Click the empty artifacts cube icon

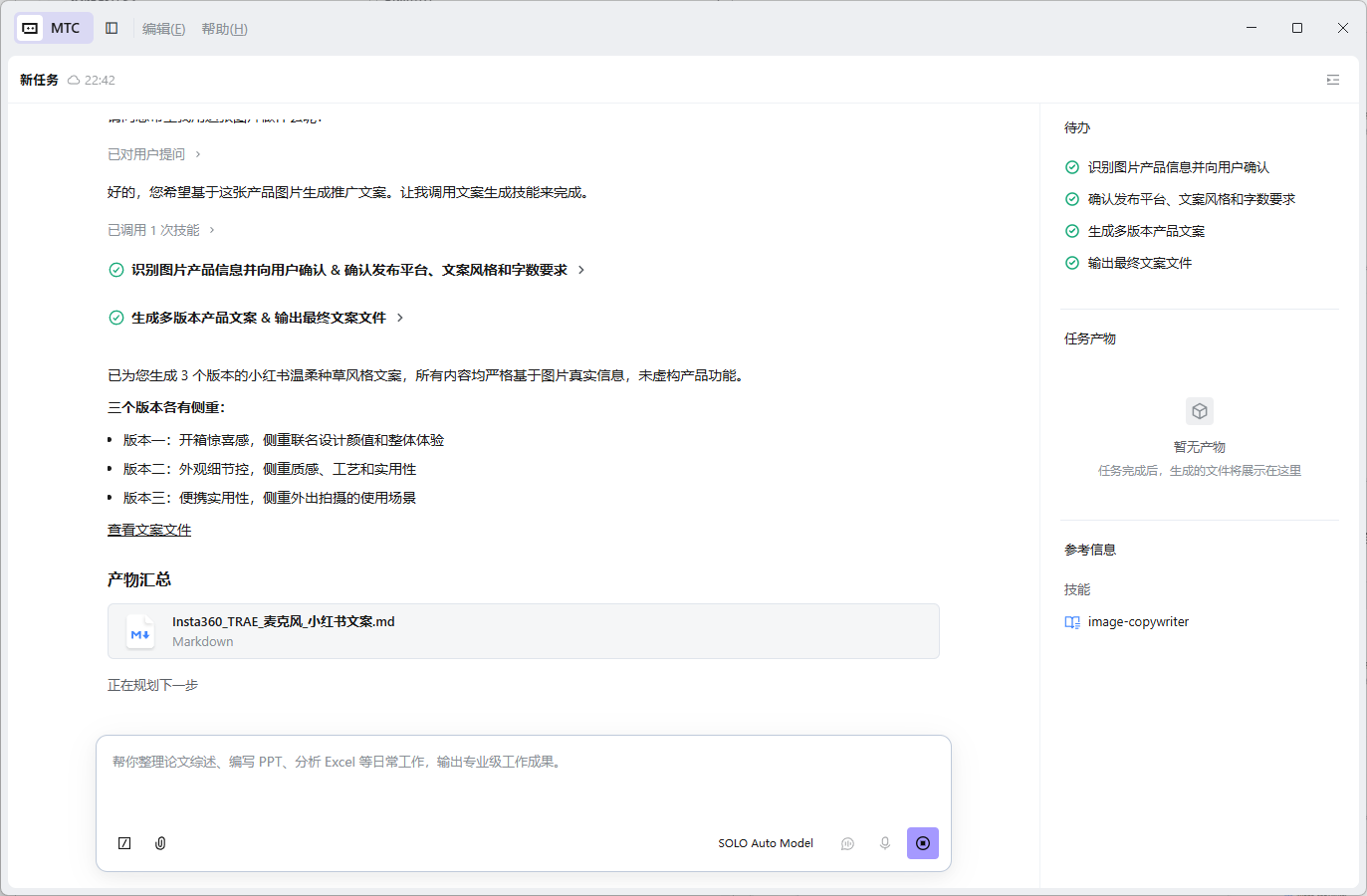pyautogui.click(x=1200, y=411)
